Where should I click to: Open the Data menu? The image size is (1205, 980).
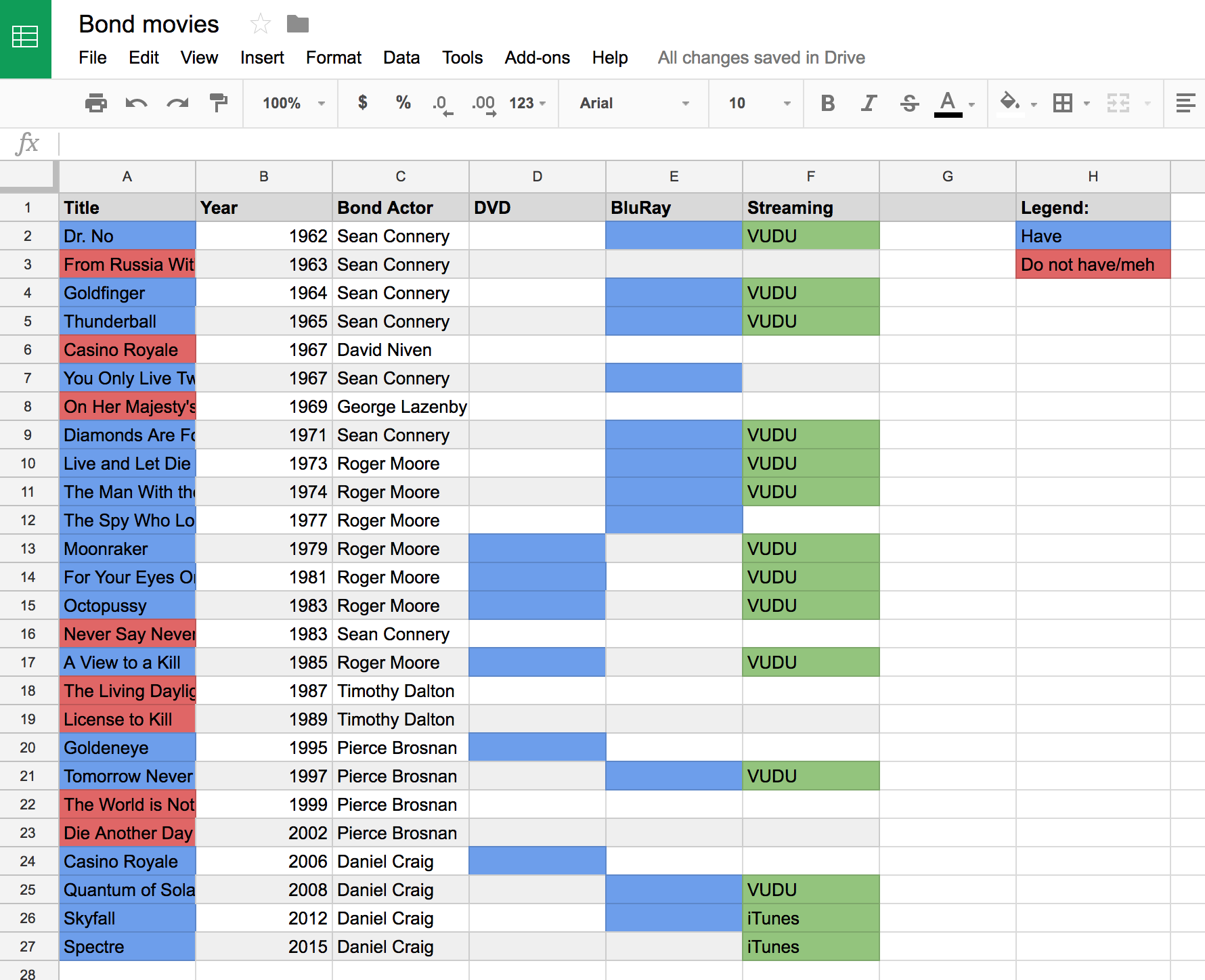click(401, 58)
